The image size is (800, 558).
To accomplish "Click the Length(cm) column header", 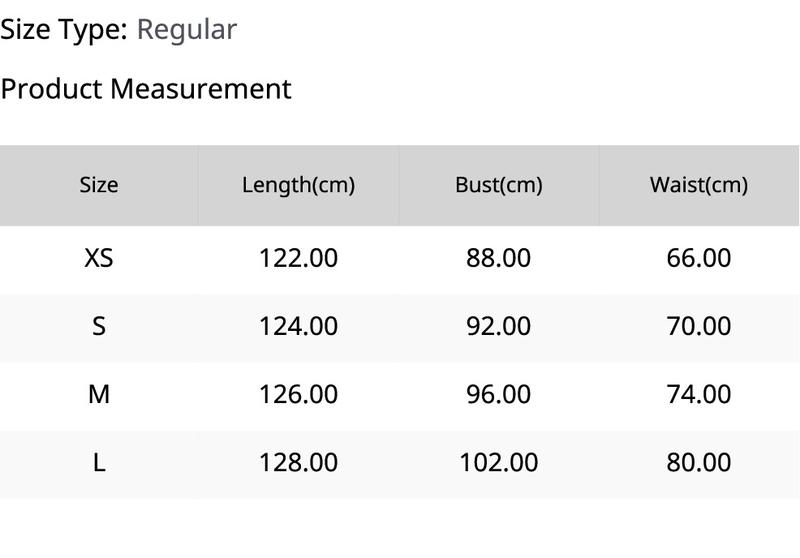I will coord(298,185).
